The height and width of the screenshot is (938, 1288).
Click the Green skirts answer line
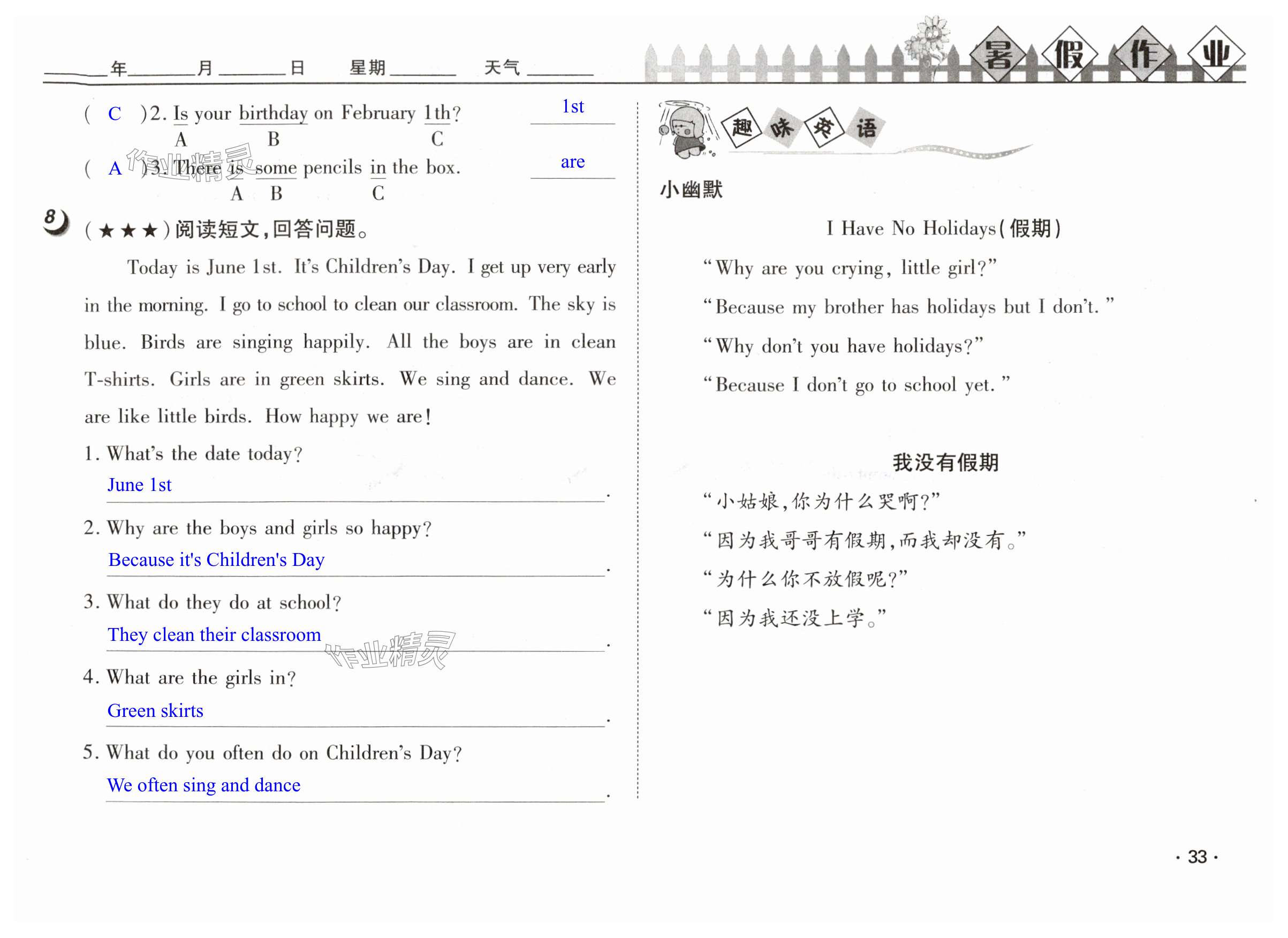[x=155, y=711]
